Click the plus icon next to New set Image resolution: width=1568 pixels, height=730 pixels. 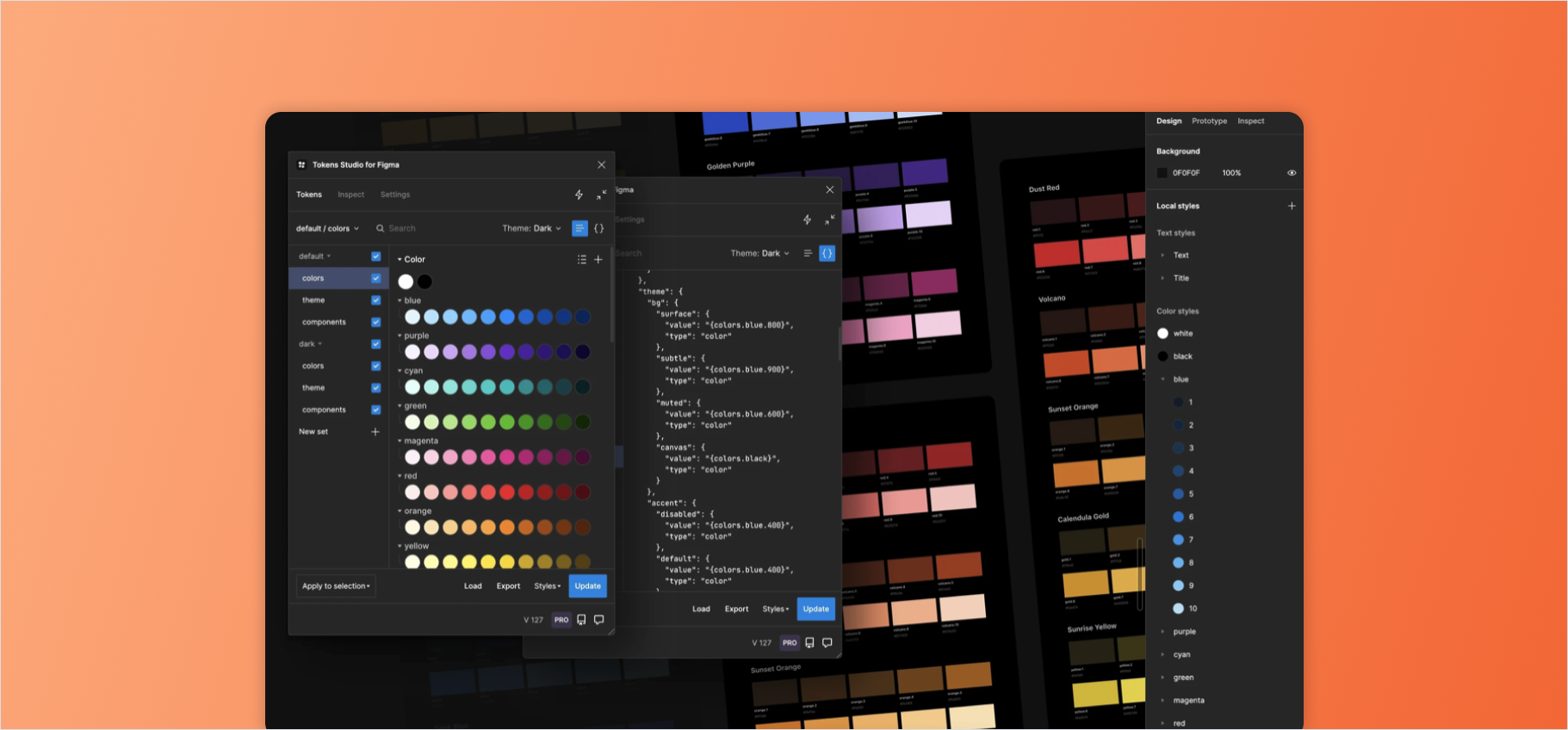(x=375, y=432)
